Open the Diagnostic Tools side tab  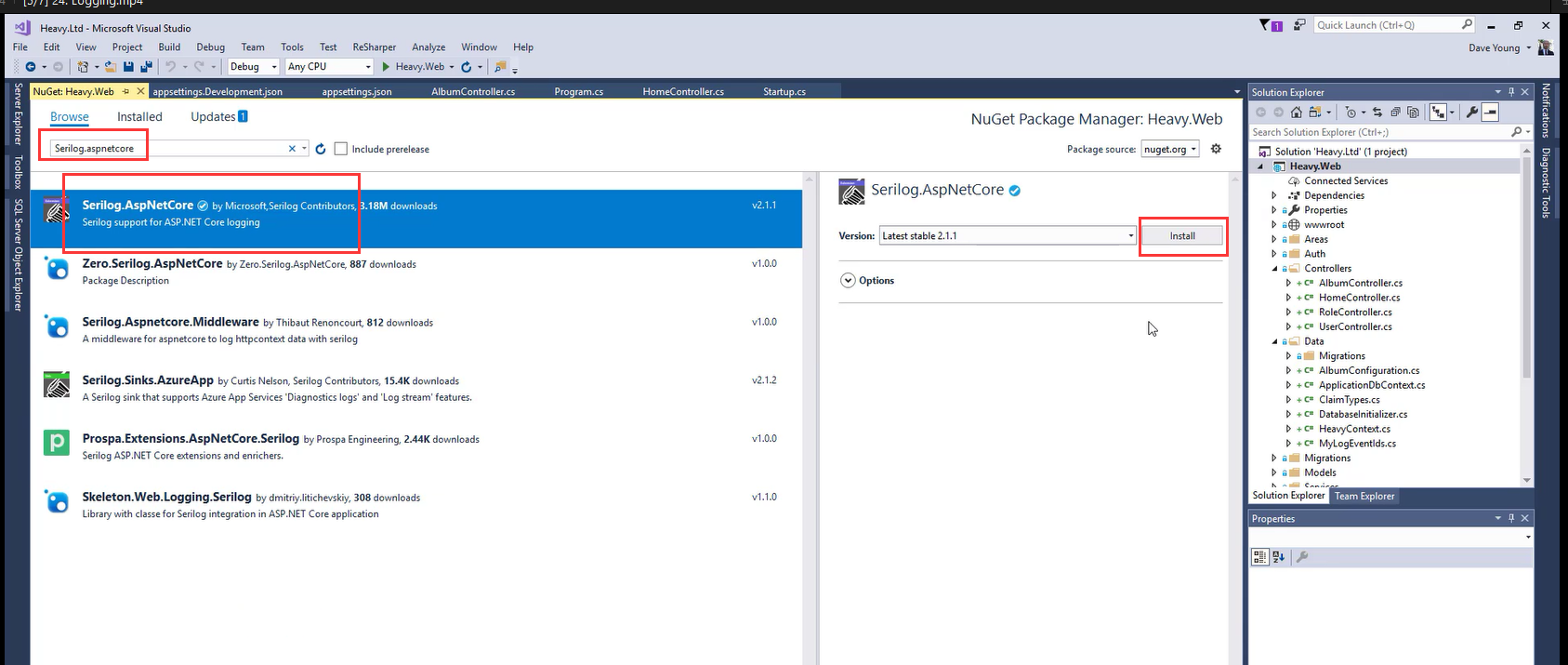pyautogui.click(x=1546, y=182)
